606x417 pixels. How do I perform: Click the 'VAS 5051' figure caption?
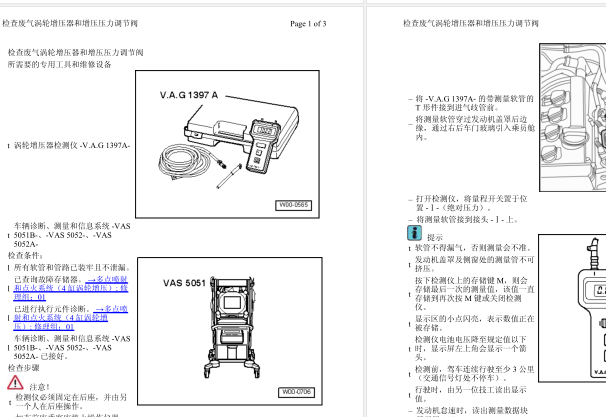pos(184,283)
